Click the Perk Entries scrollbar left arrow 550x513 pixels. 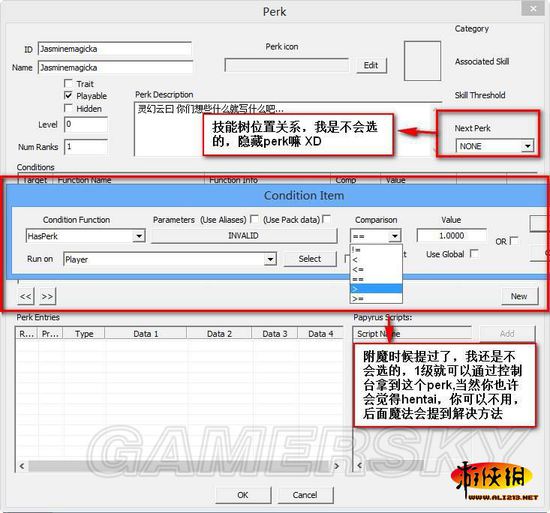(x=22, y=466)
